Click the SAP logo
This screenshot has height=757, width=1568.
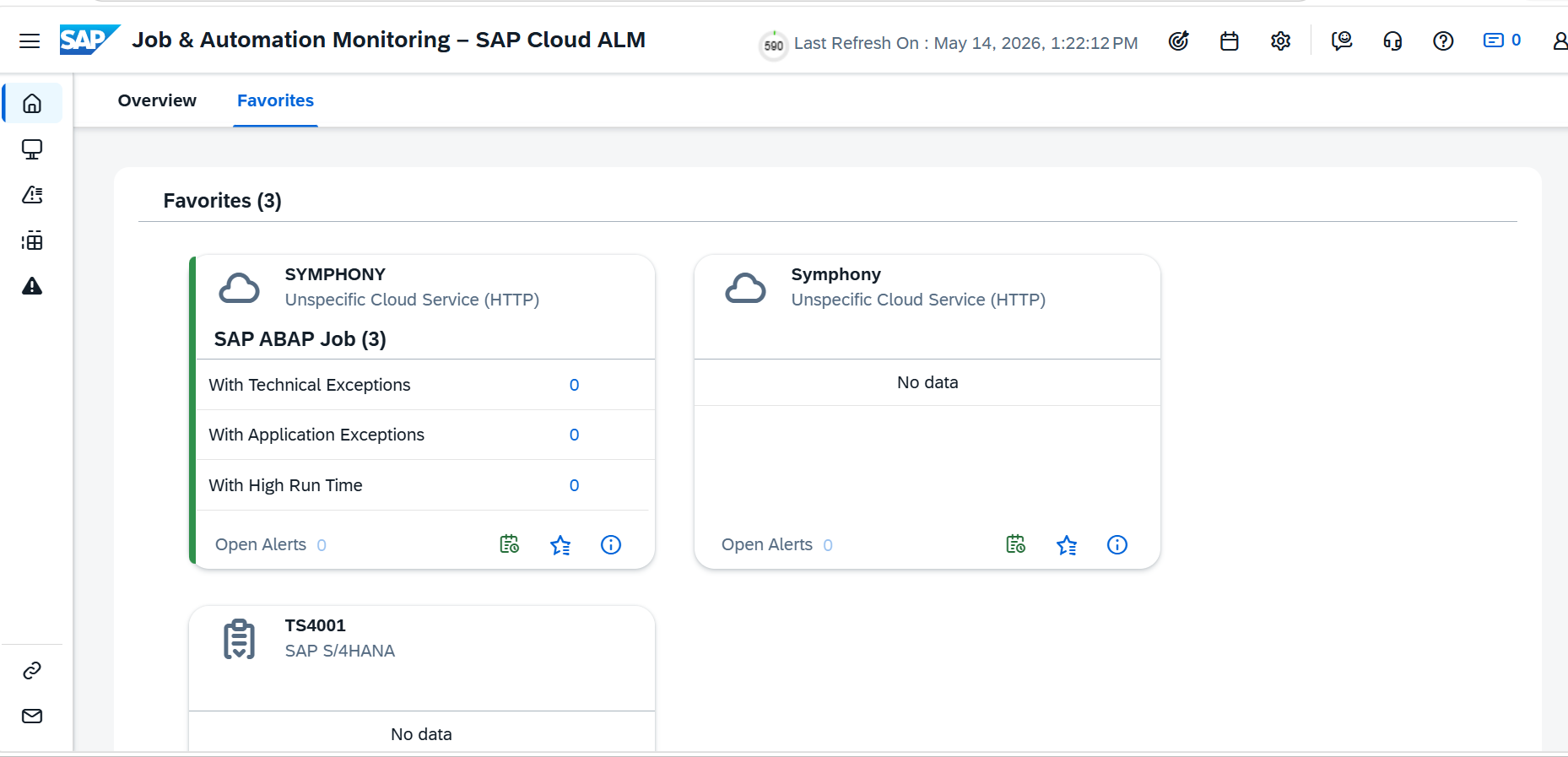89,40
